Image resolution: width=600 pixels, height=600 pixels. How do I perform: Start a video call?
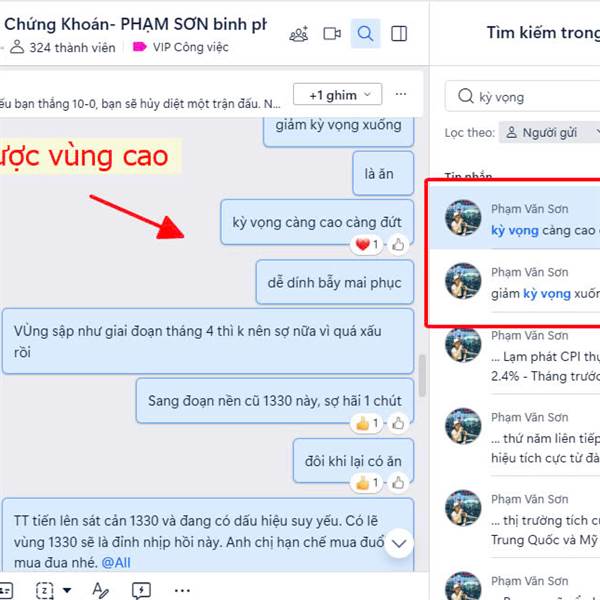point(332,34)
